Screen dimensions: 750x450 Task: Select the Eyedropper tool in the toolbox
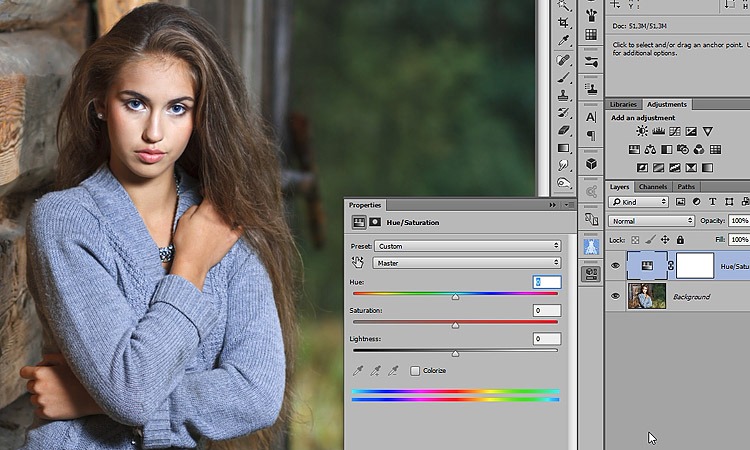[563, 41]
